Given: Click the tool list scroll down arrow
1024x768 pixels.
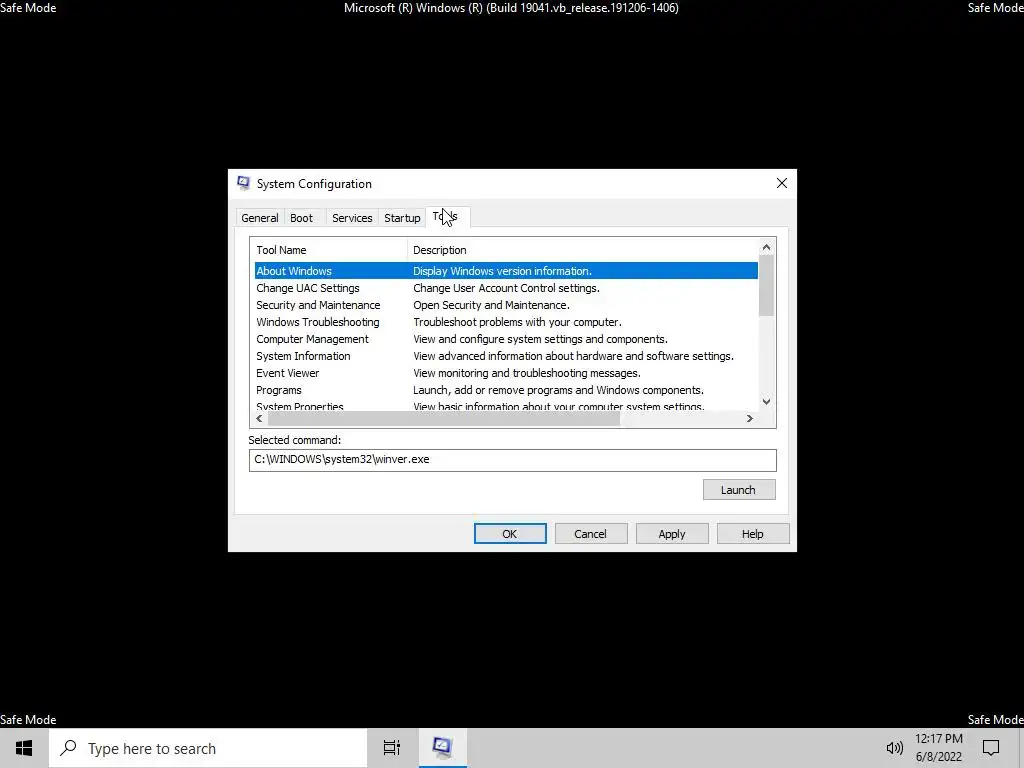Looking at the screenshot, I should tap(767, 402).
